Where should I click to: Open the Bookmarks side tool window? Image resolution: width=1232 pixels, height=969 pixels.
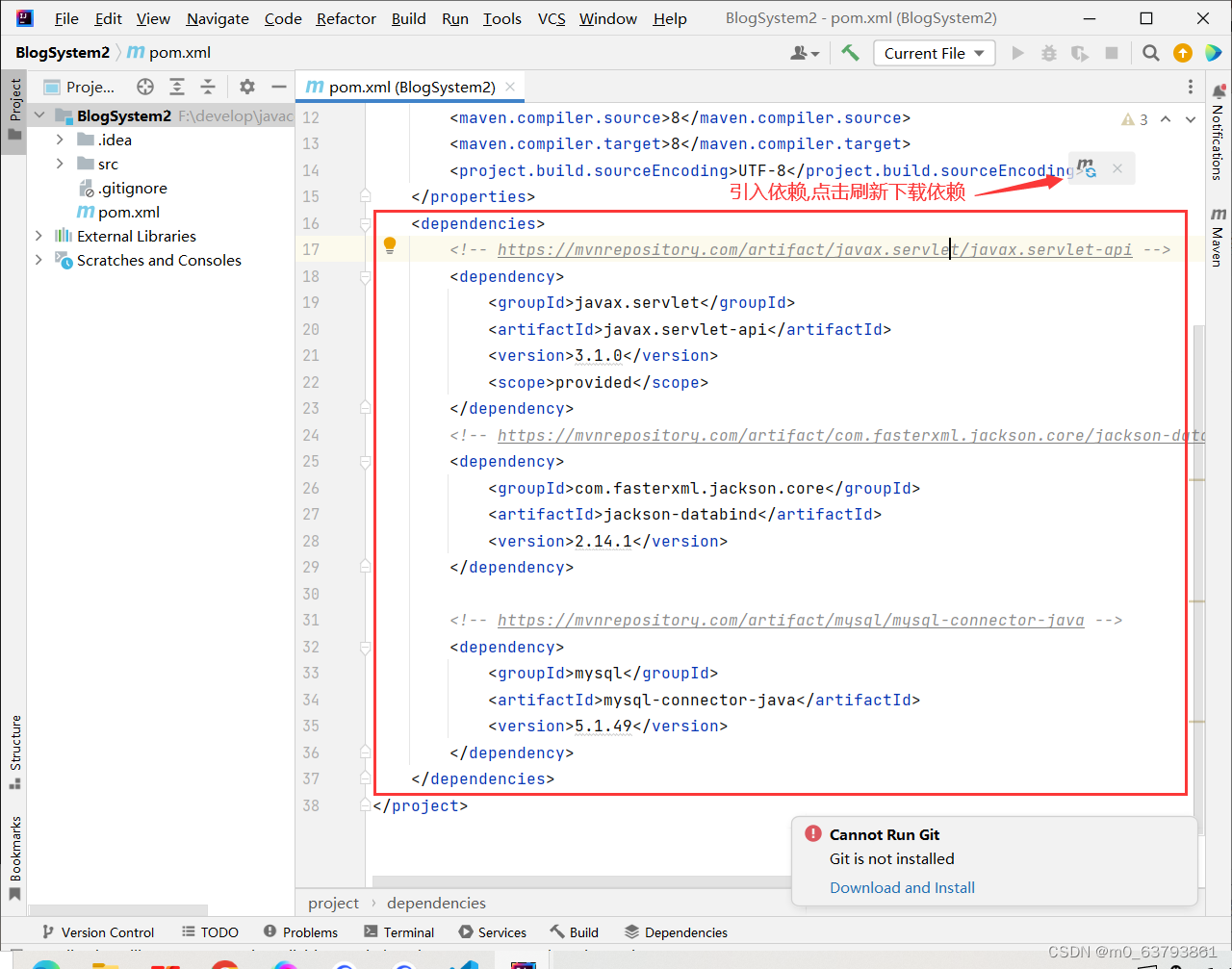[x=14, y=858]
